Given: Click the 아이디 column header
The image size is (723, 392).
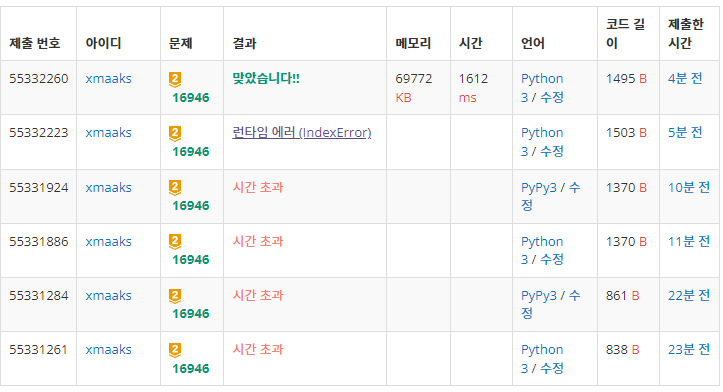Looking at the screenshot, I should [x=103, y=43].
